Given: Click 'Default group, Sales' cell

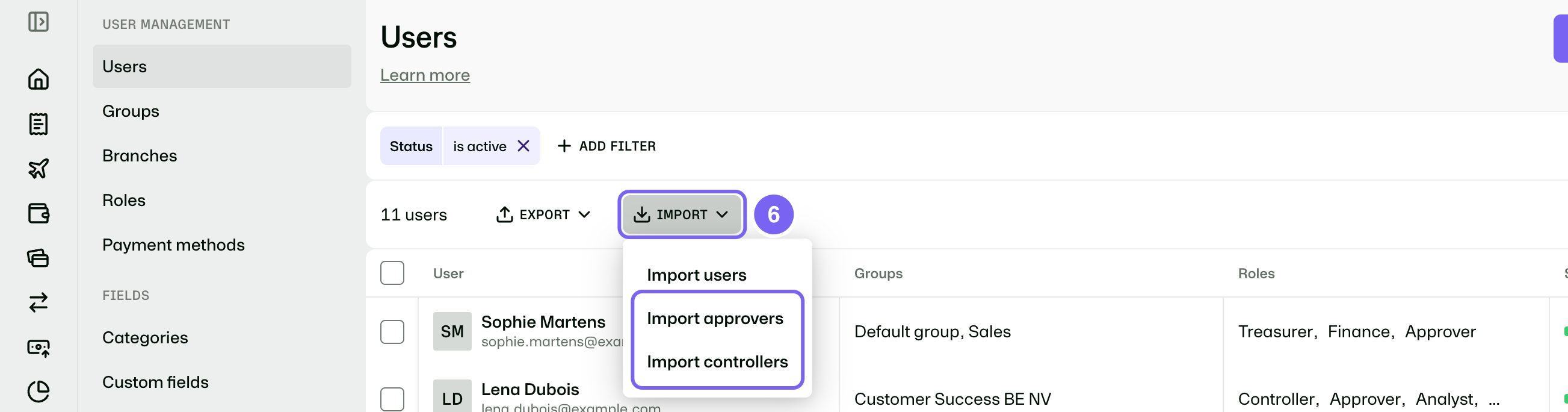Looking at the screenshot, I should coord(932,331).
